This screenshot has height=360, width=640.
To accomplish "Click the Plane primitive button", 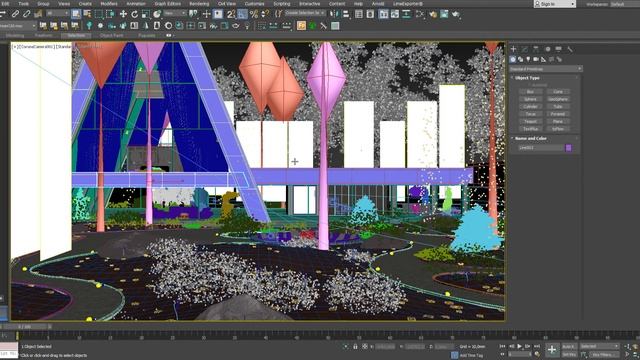I will (x=558, y=121).
